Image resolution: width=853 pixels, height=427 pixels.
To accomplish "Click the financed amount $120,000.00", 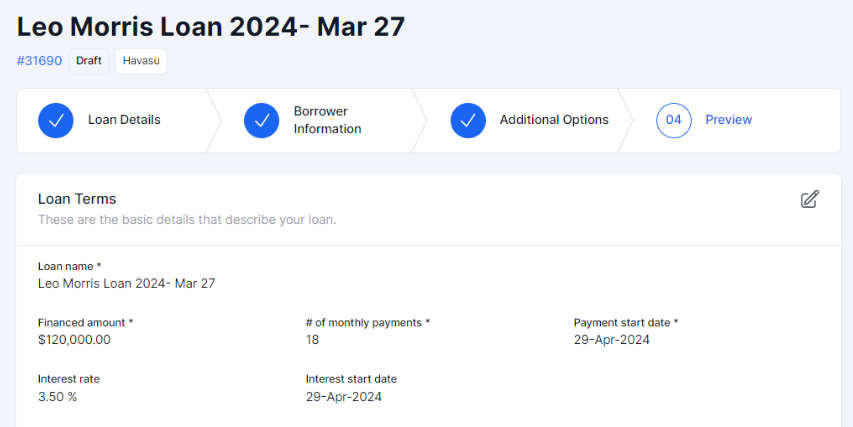I will click(74, 340).
